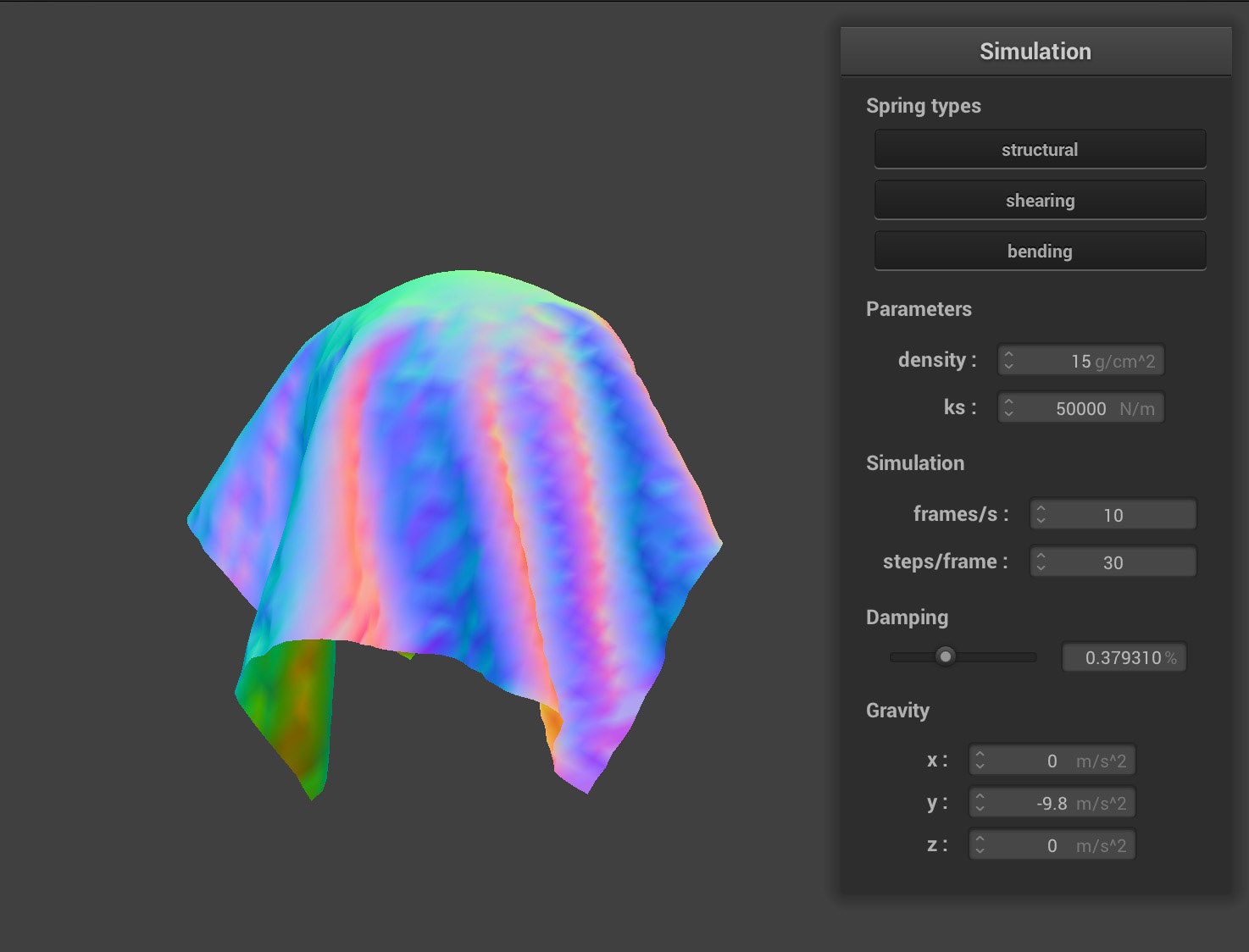Viewport: 1249px width, 952px height.
Task: Click the ks value field
Action: point(1081,408)
